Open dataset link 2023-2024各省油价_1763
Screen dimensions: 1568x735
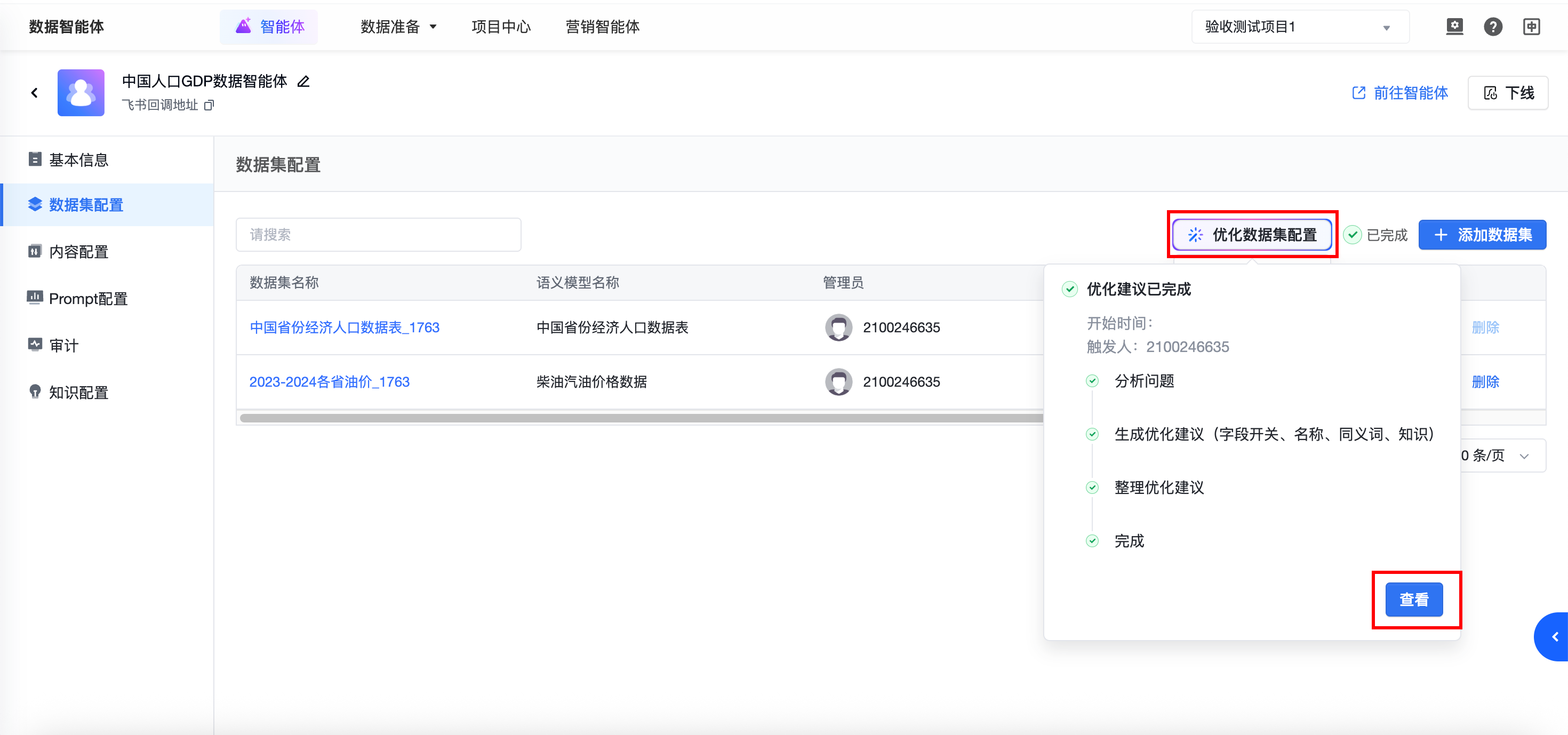[329, 382]
